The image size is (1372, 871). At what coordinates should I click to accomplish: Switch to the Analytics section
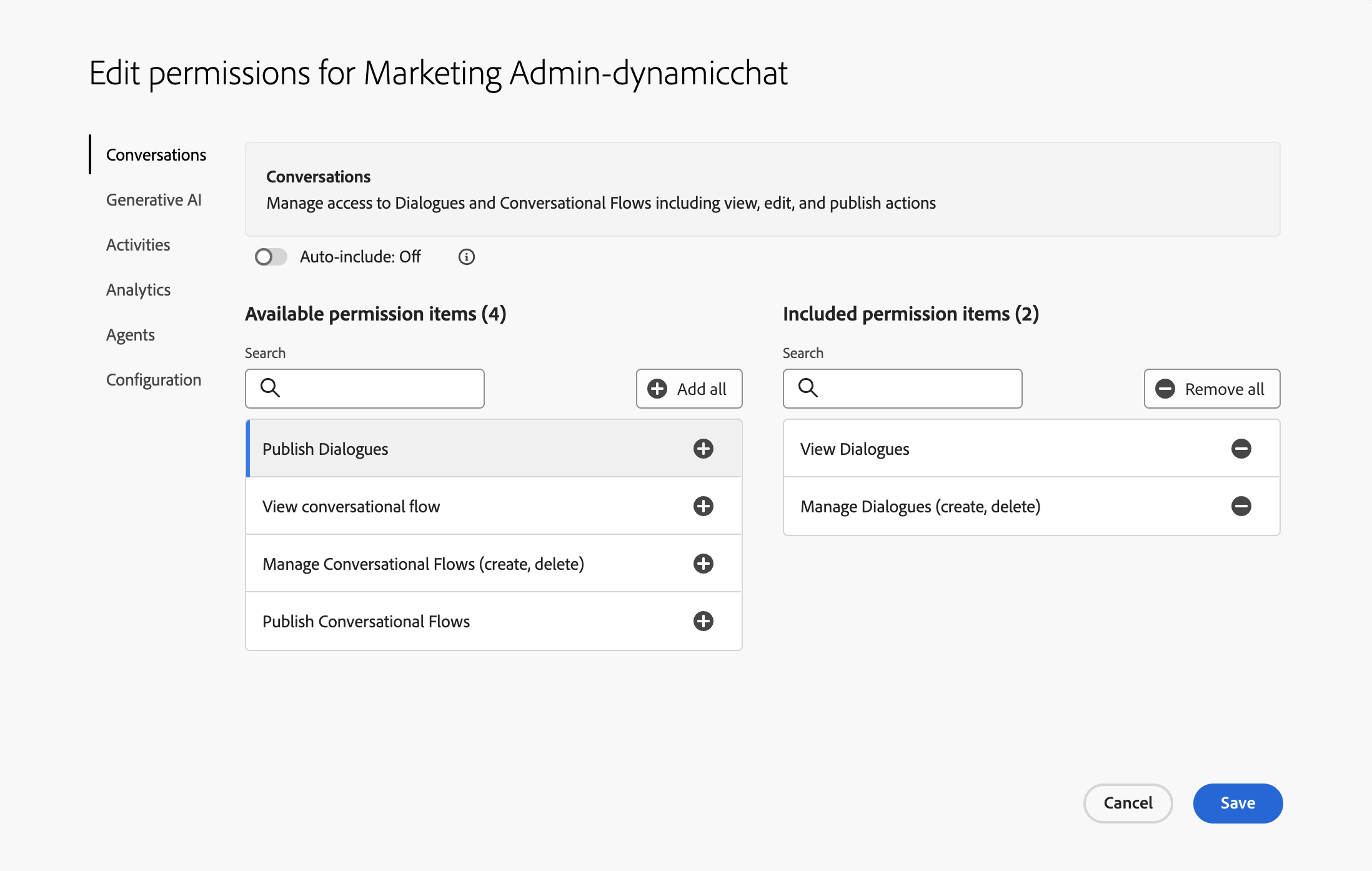pos(138,290)
